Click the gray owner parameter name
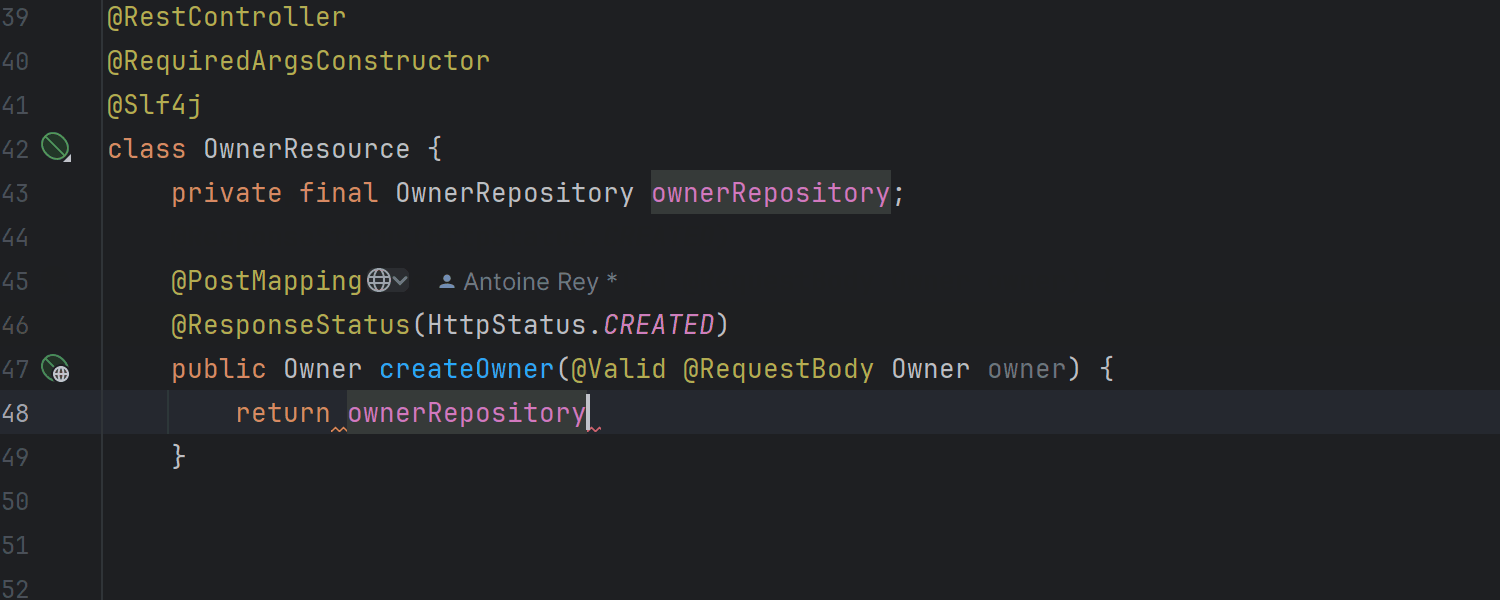Screen dimensions: 1500x600 (1026, 369)
